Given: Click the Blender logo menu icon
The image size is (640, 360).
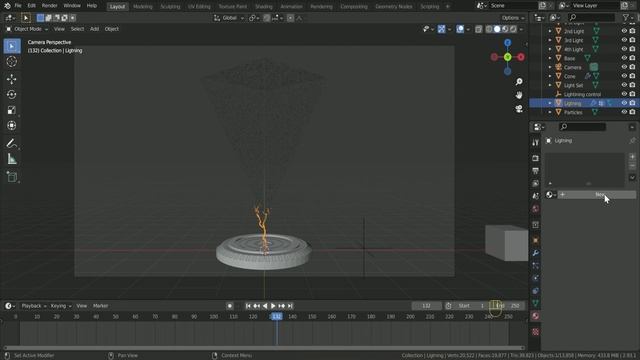Looking at the screenshot, I should click(7, 6).
